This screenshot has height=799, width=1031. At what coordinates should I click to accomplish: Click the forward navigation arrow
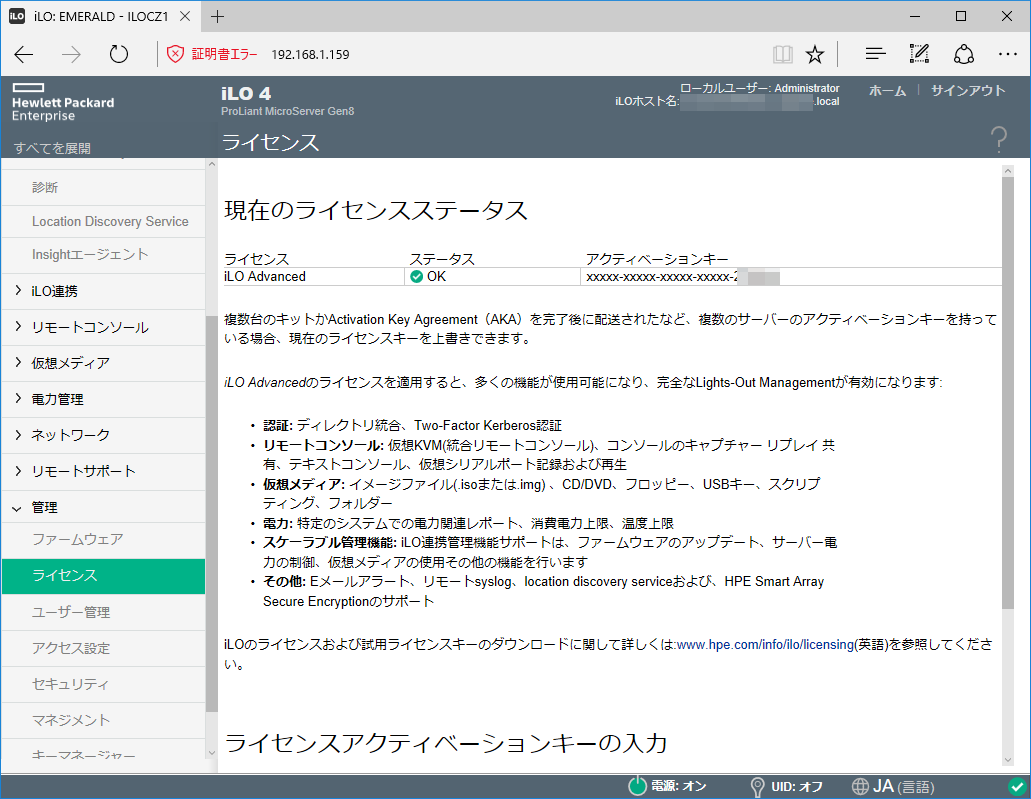71,55
